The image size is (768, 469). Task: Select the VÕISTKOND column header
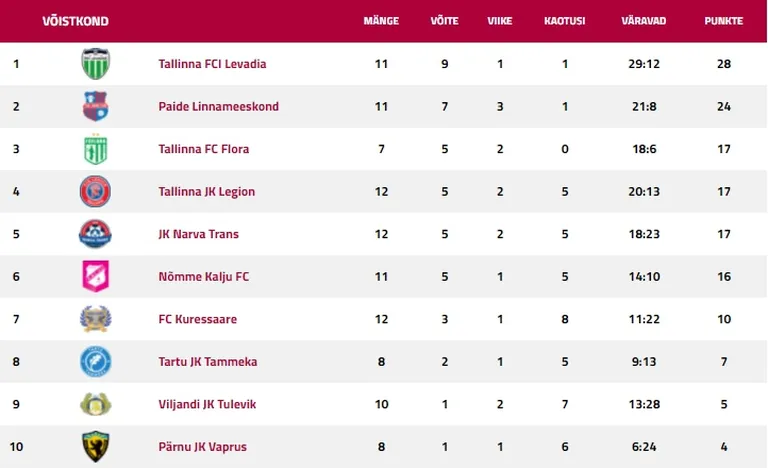[x=75, y=21]
